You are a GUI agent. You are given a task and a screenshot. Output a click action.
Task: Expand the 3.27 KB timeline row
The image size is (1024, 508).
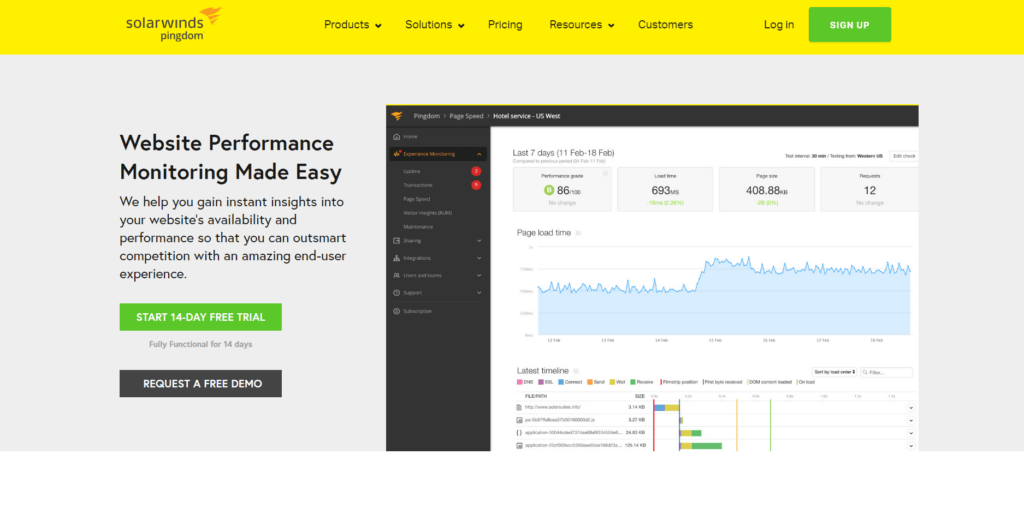point(911,420)
